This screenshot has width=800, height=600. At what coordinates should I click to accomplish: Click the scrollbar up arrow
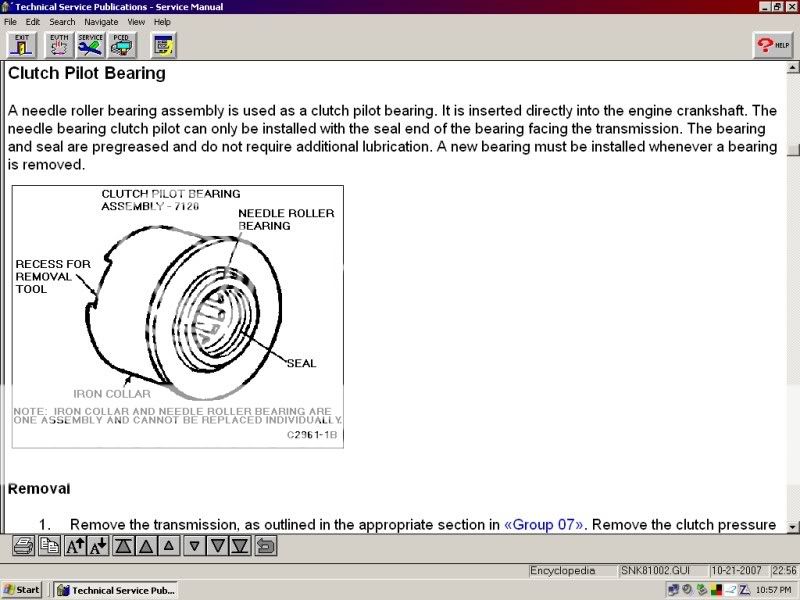click(792, 67)
